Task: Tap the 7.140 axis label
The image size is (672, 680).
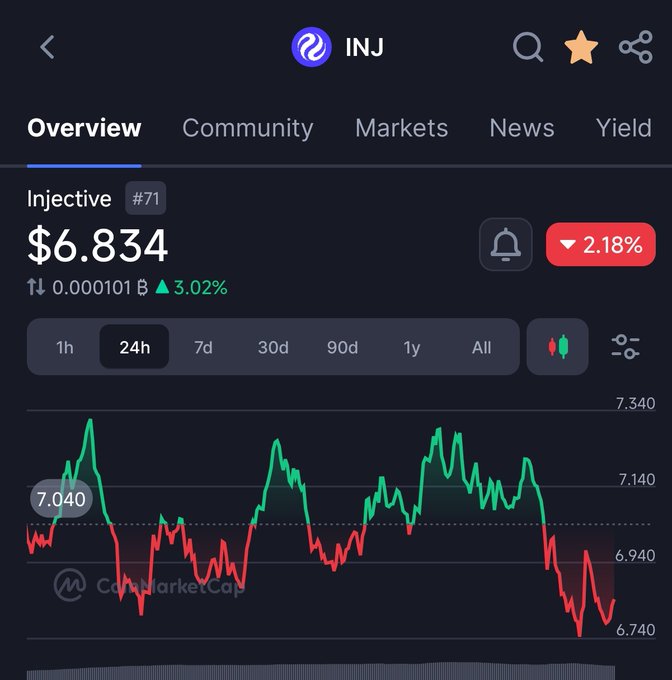Action: tap(636, 479)
